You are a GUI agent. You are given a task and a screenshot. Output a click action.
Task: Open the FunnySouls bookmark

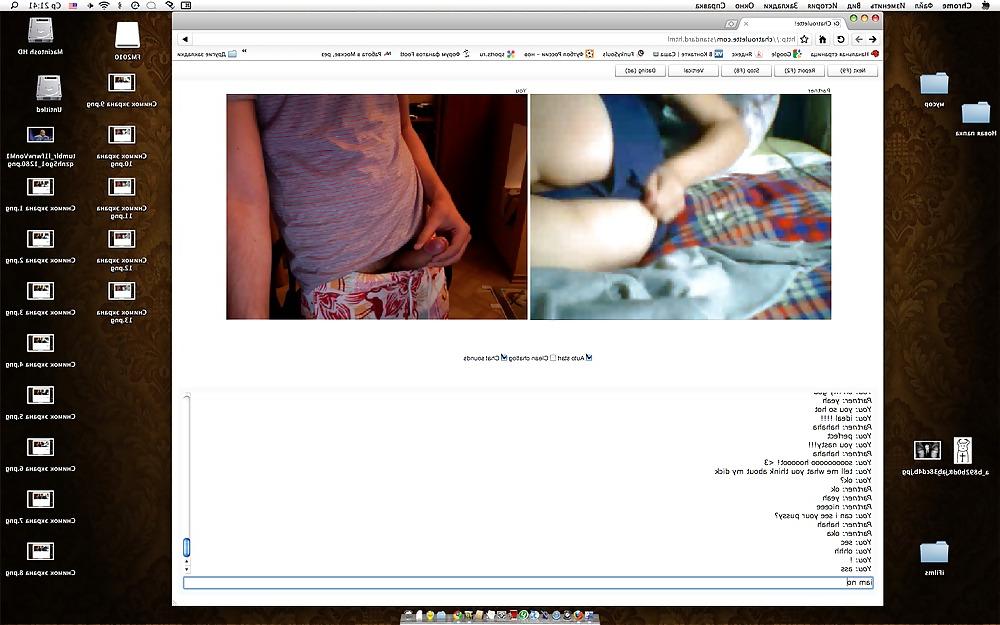pyautogui.click(x=623, y=54)
